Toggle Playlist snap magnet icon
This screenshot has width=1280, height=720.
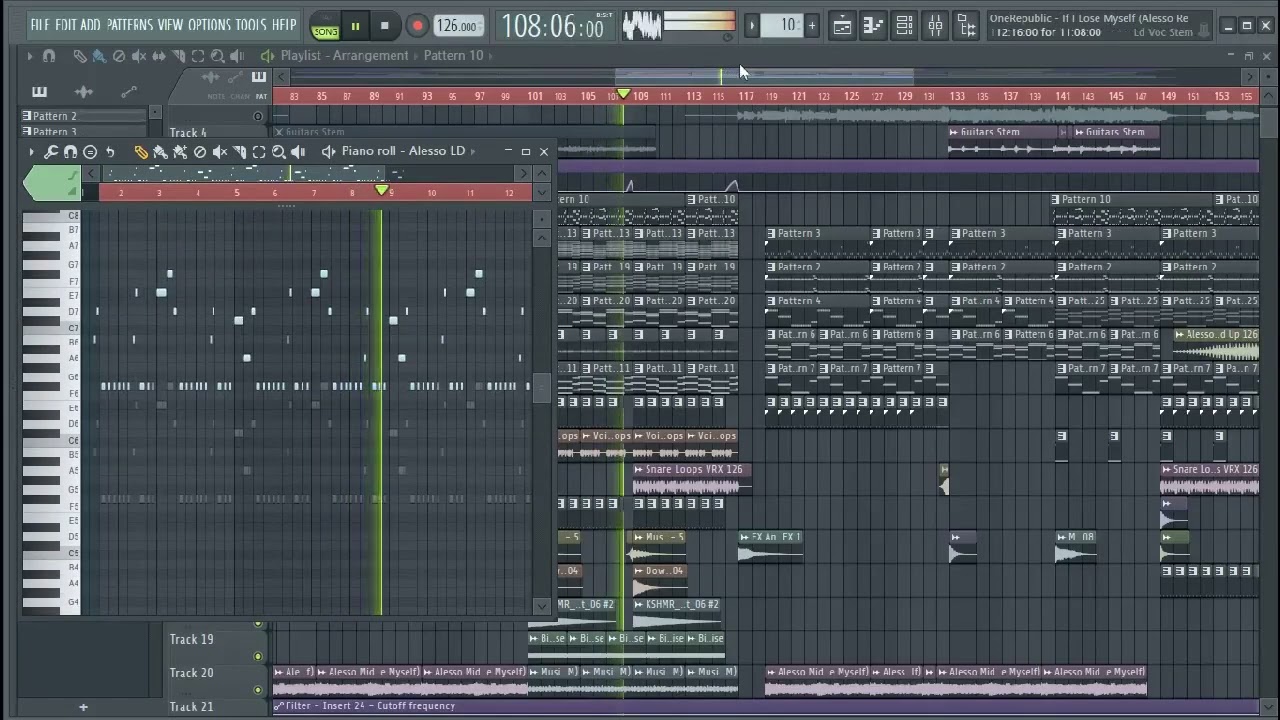tap(49, 56)
